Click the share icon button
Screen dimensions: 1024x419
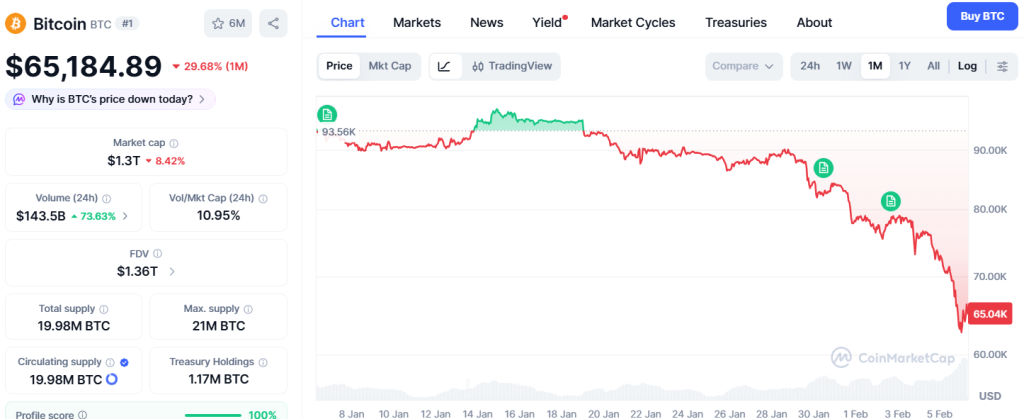point(273,23)
